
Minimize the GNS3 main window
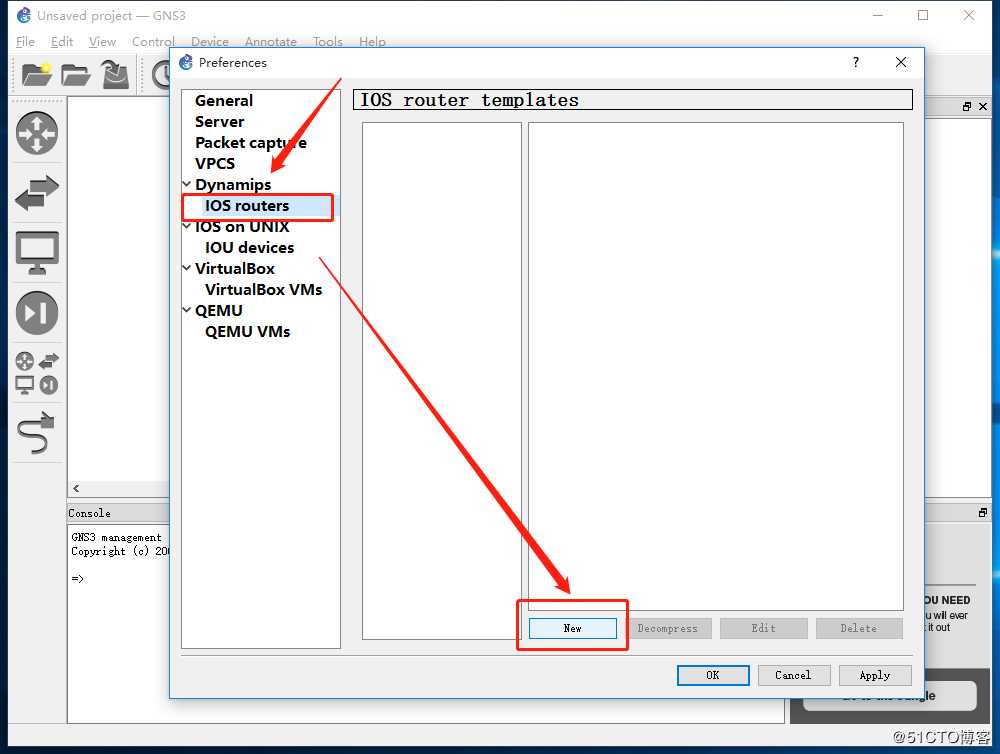click(878, 15)
